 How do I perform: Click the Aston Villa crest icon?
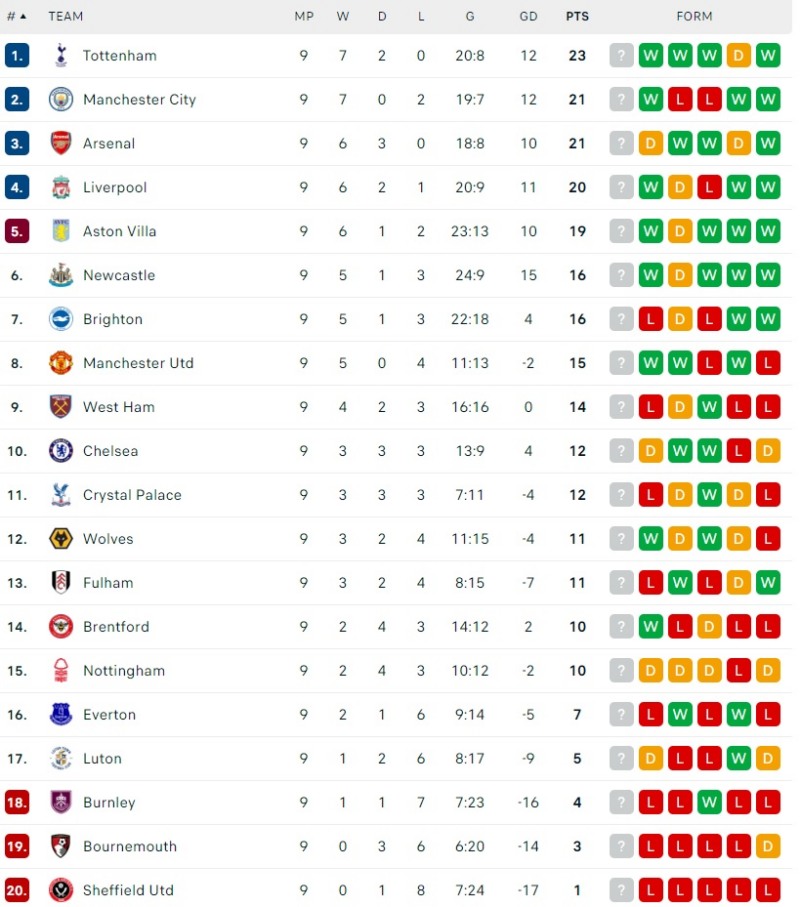tap(61, 231)
